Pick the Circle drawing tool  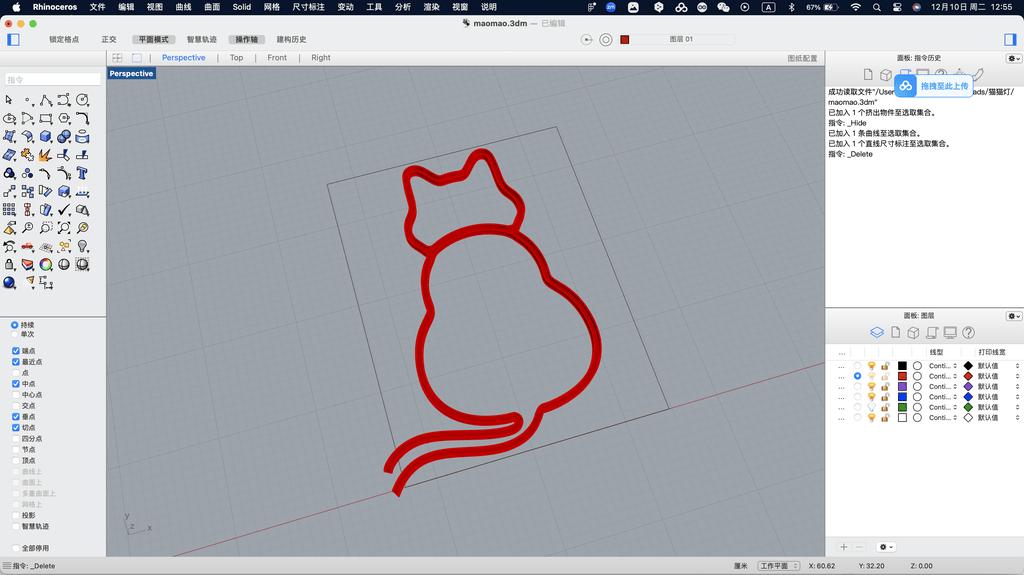(82, 100)
